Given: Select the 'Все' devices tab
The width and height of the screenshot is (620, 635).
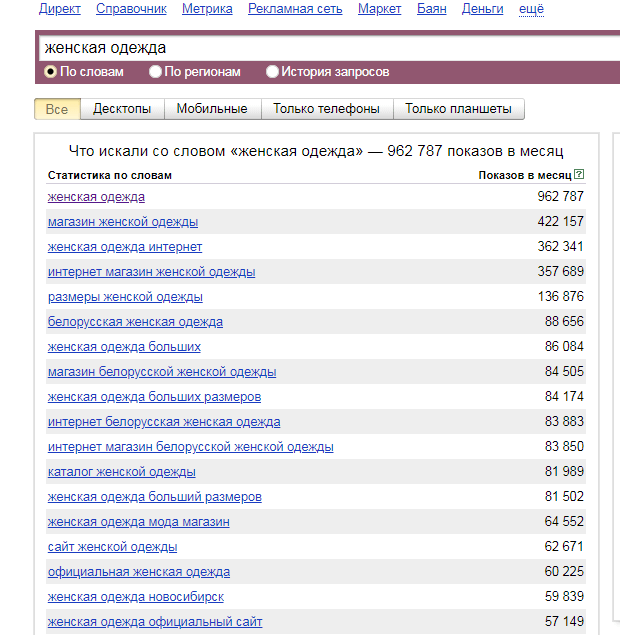Looking at the screenshot, I should [x=57, y=109].
